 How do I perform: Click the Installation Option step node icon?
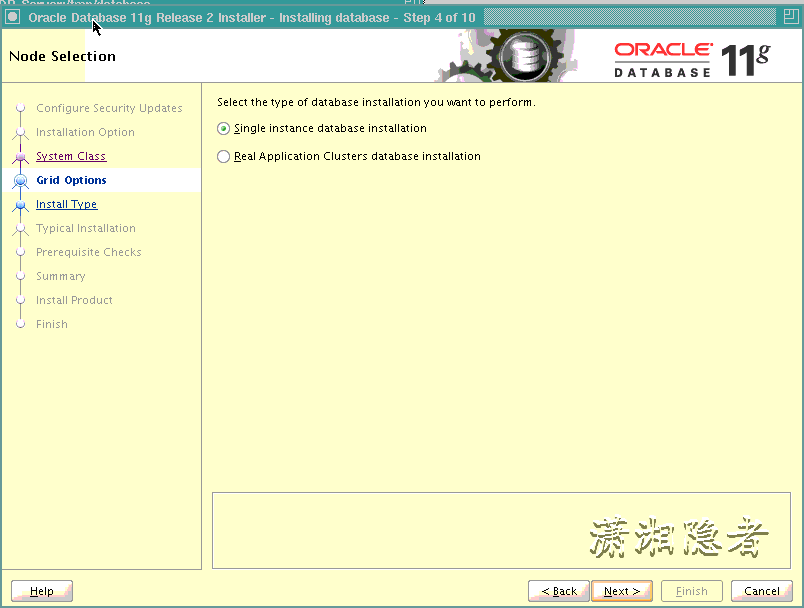click(20, 132)
